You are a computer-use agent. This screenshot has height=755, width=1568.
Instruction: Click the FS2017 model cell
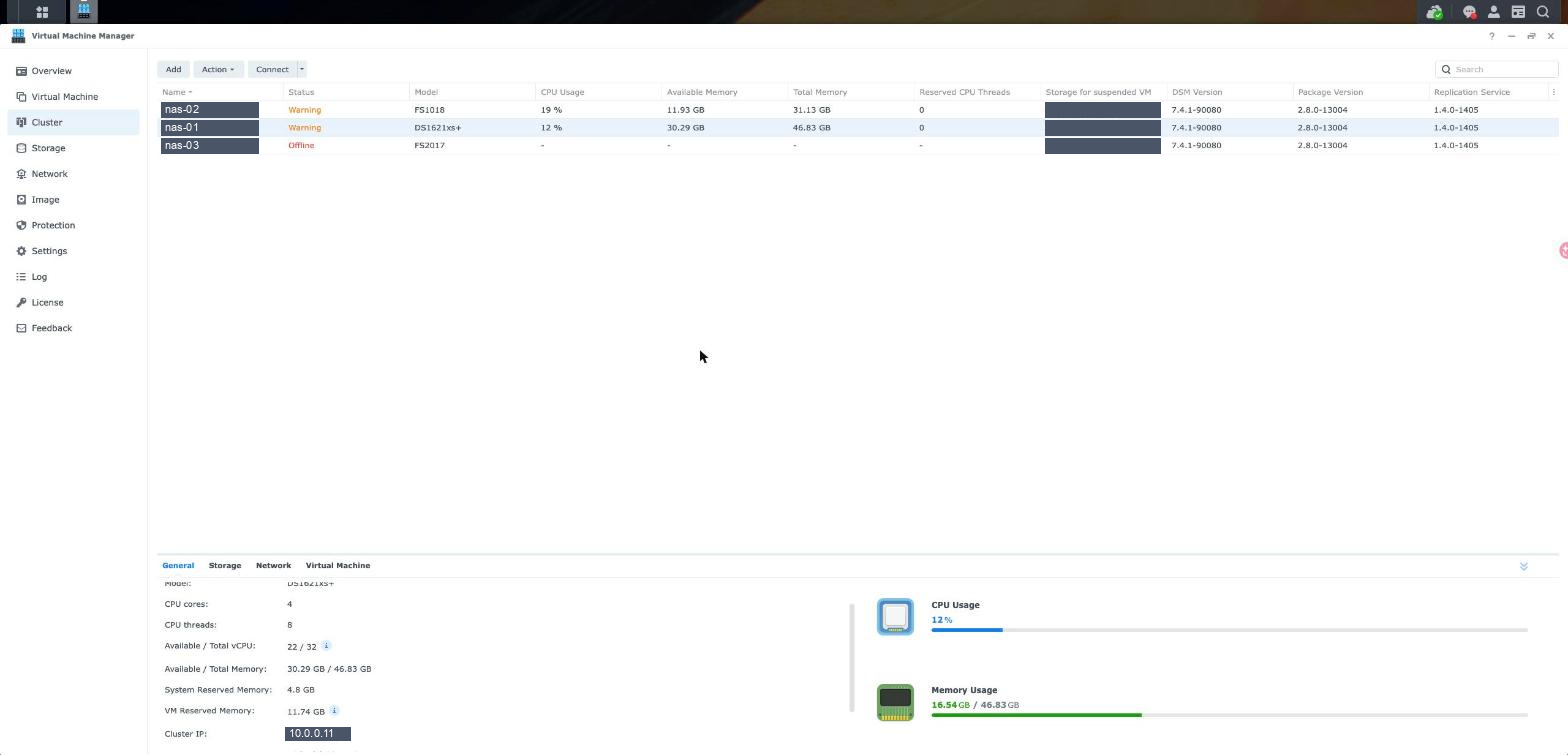[430, 146]
